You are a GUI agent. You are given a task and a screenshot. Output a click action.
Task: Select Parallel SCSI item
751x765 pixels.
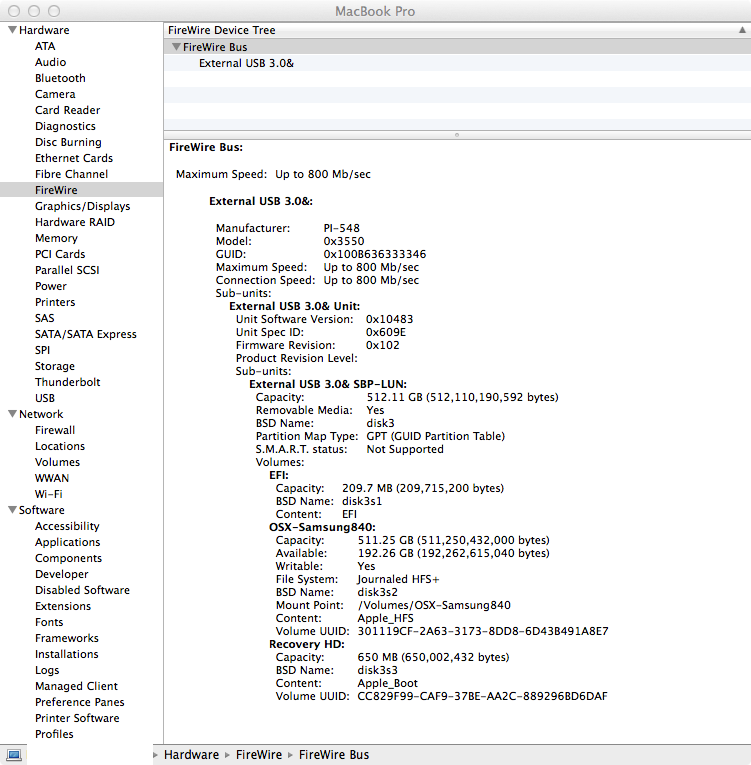pos(67,270)
